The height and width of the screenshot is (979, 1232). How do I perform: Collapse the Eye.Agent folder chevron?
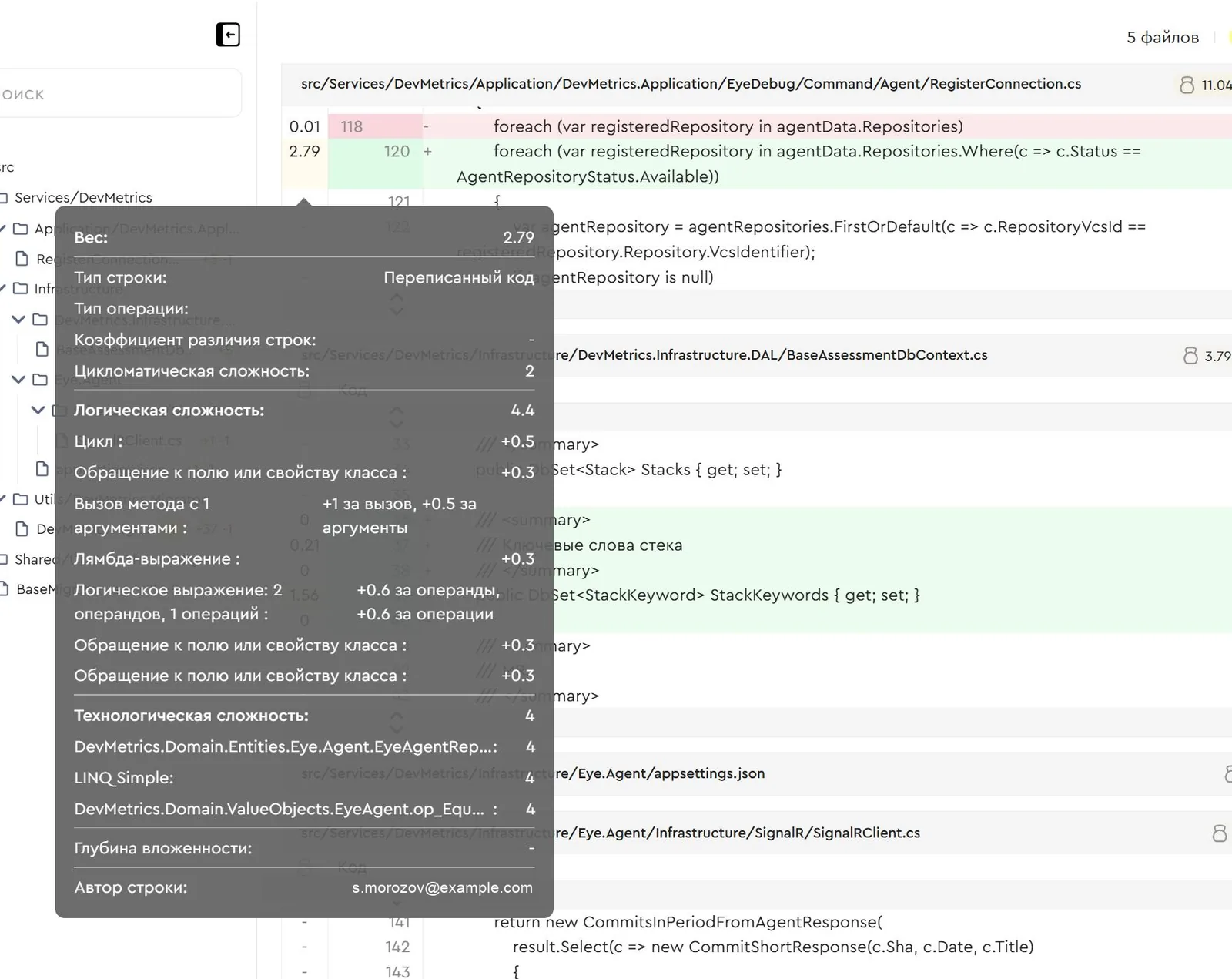coord(18,379)
